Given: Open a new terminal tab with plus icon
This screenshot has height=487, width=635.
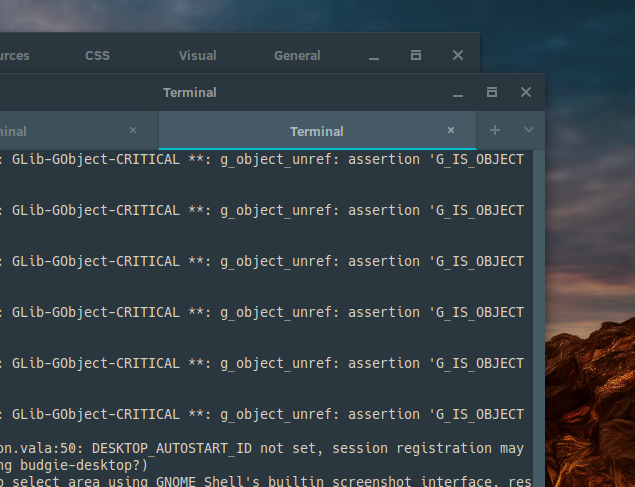Looking at the screenshot, I should [494, 130].
